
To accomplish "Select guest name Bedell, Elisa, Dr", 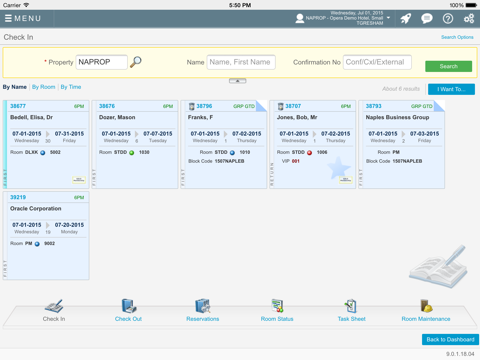I will [x=31, y=117].
